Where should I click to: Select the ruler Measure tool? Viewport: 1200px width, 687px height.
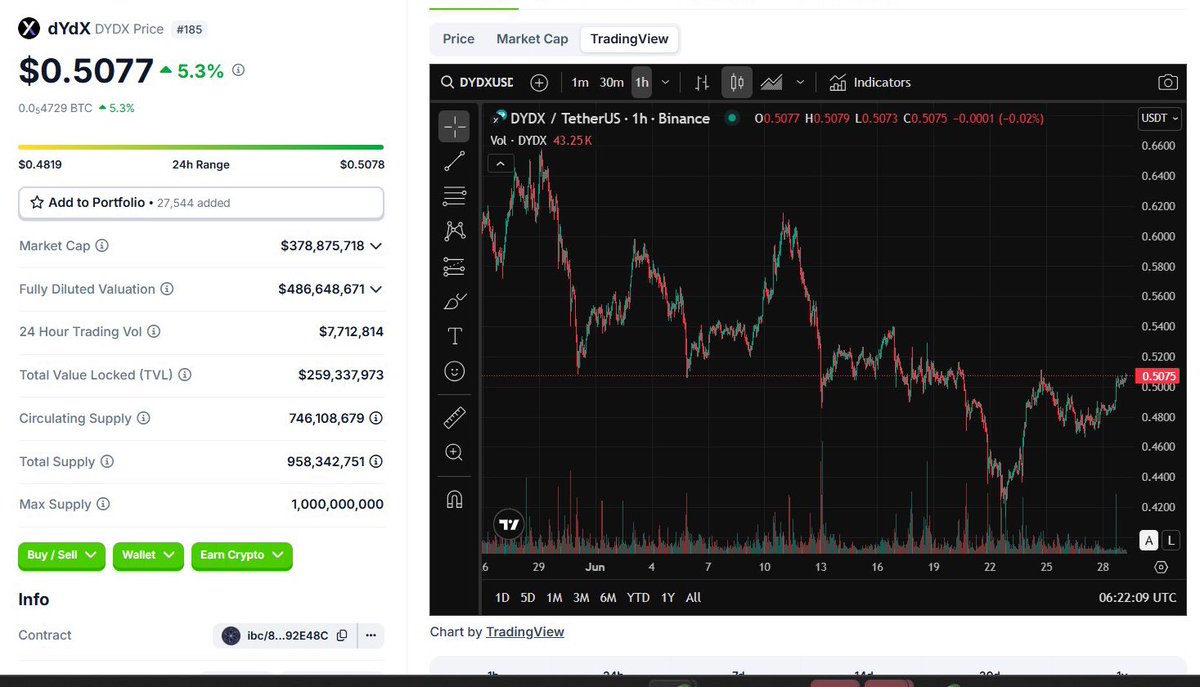click(x=454, y=417)
